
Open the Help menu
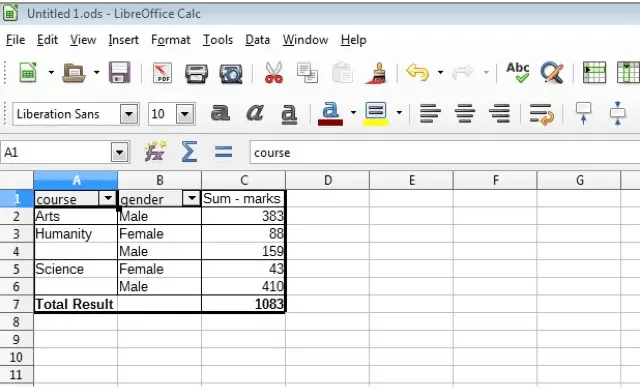coord(353,40)
